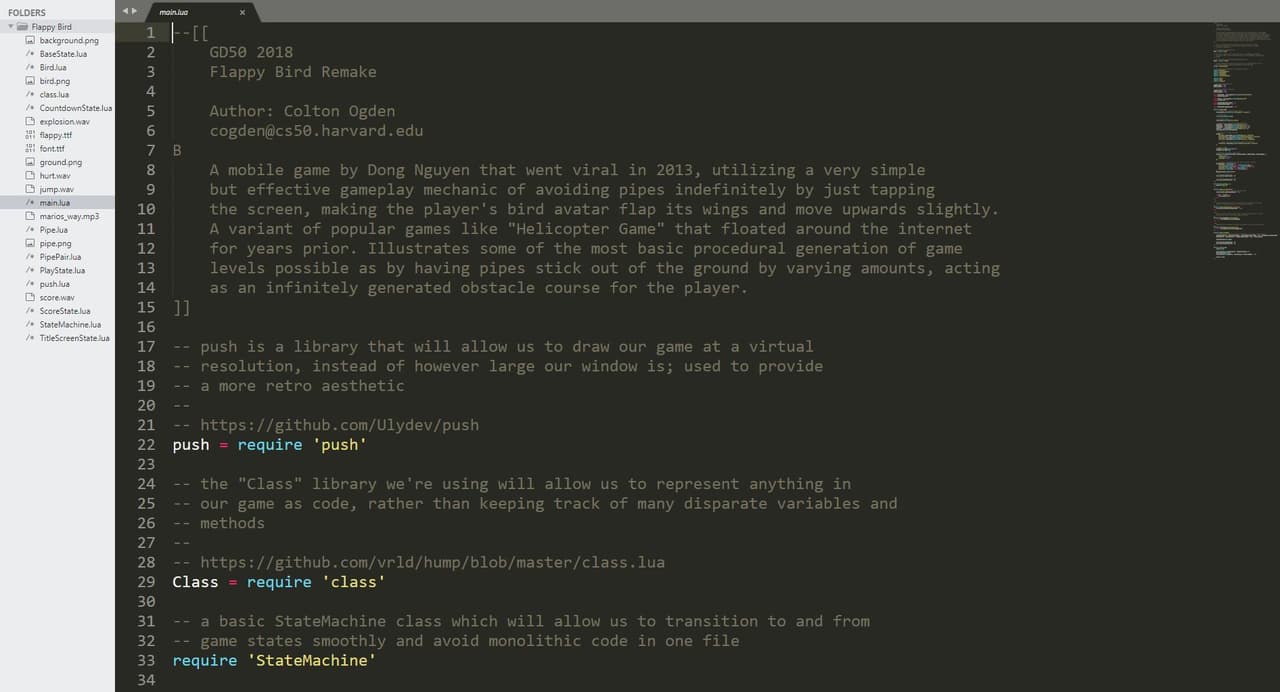Screen dimensions: 1280x692
Task: Click line number 22 in gutter
Action: click(146, 444)
